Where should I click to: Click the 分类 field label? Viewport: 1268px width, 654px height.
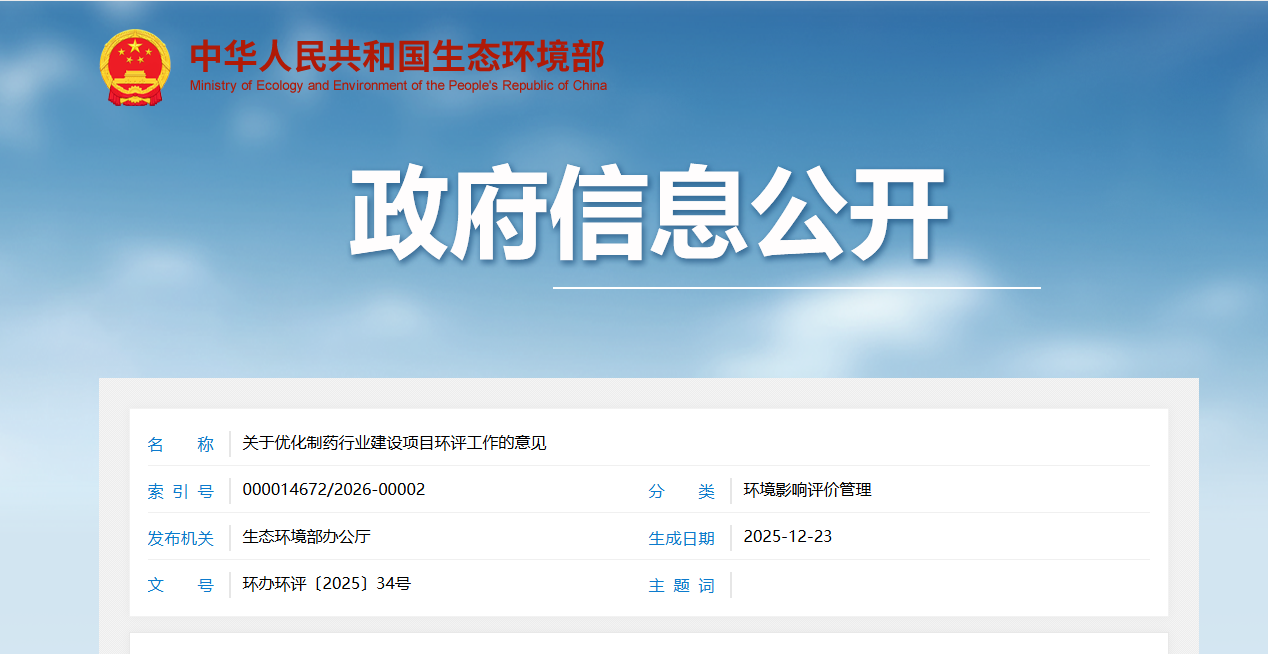(681, 491)
